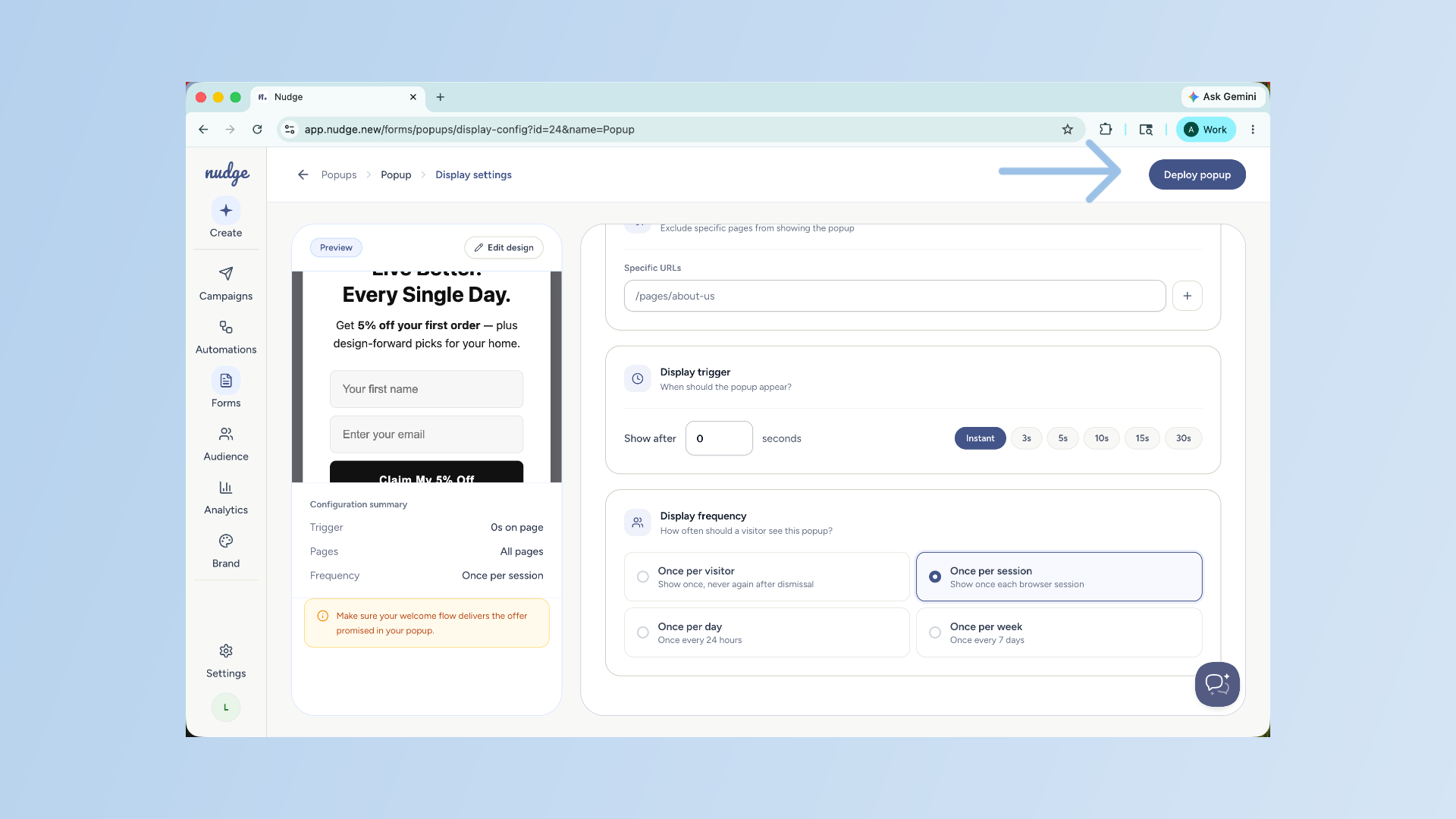Choose the Instant trigger preset
Image resolution: width=1456 pixels, height=819 pixels.
[980, 438]
